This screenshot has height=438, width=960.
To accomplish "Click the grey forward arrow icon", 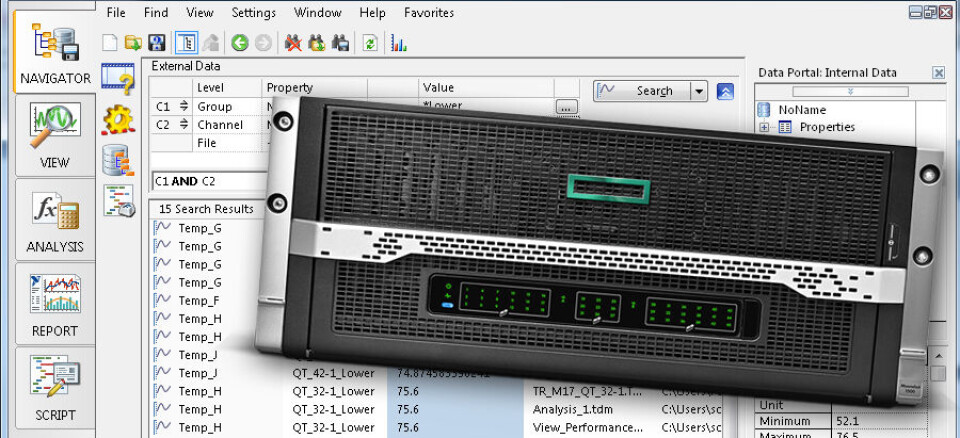I will point(263,43).
